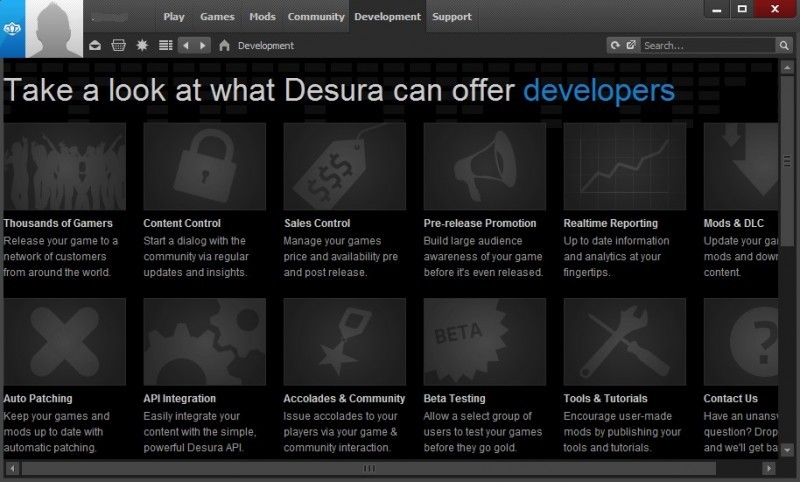This screenshot has height=482, width=800.
Task: Click the inbox mail icon in toolbar
Action: pos(95,45)
